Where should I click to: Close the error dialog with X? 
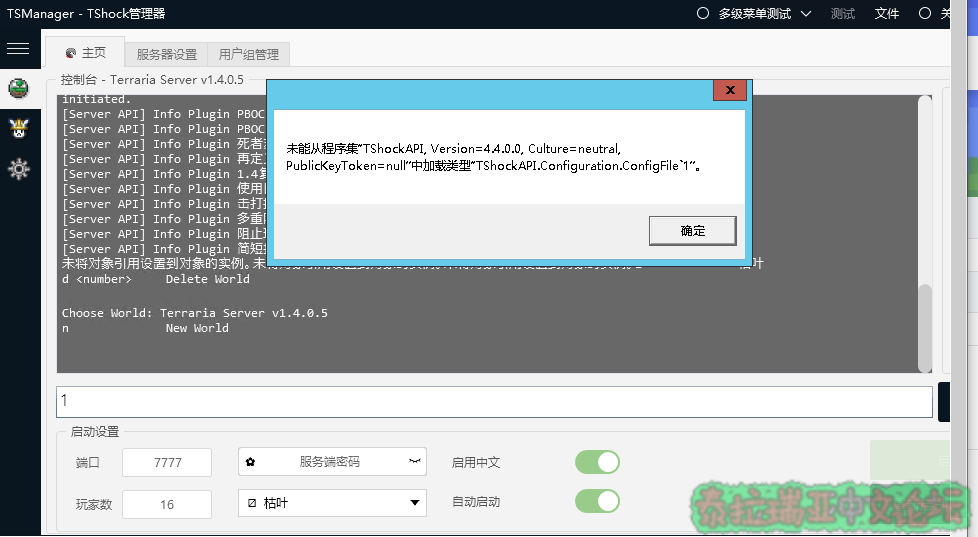tap(730, 90)
